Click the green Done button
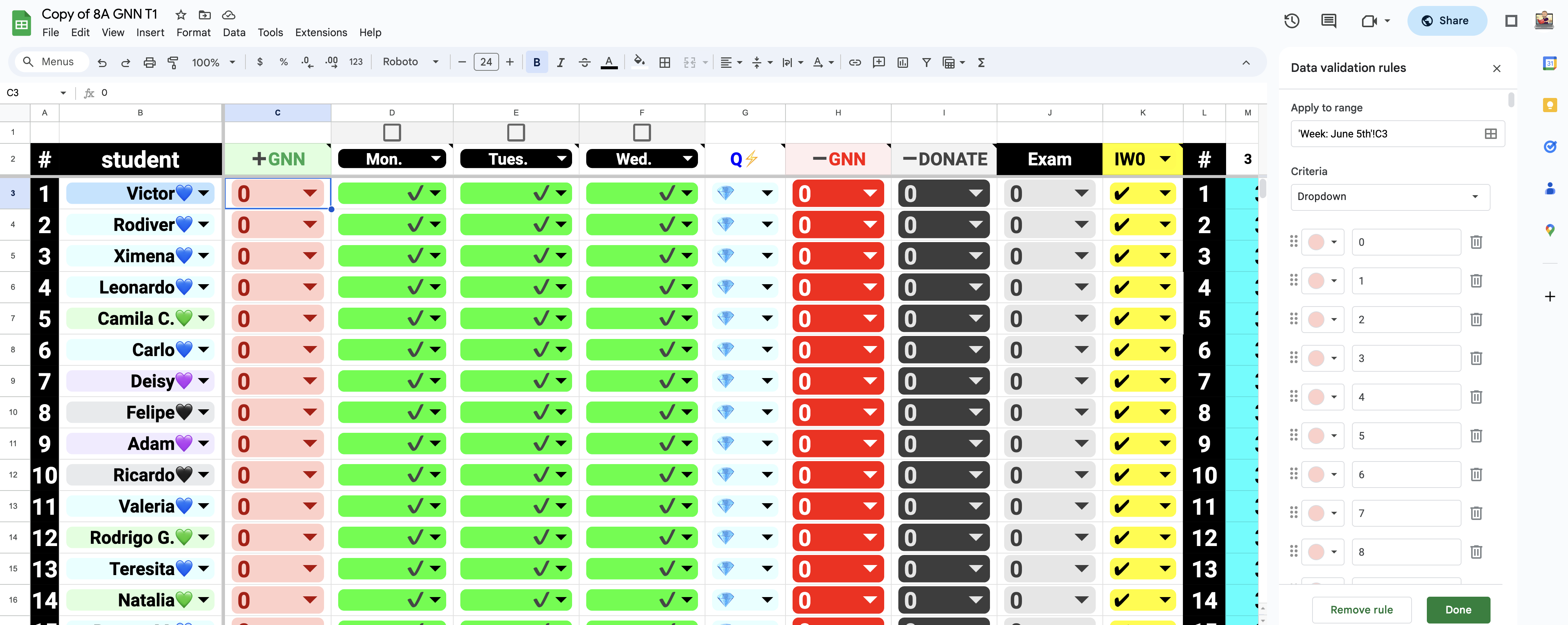This screenshot has height=625, width=1568. tap(1458, 609)
